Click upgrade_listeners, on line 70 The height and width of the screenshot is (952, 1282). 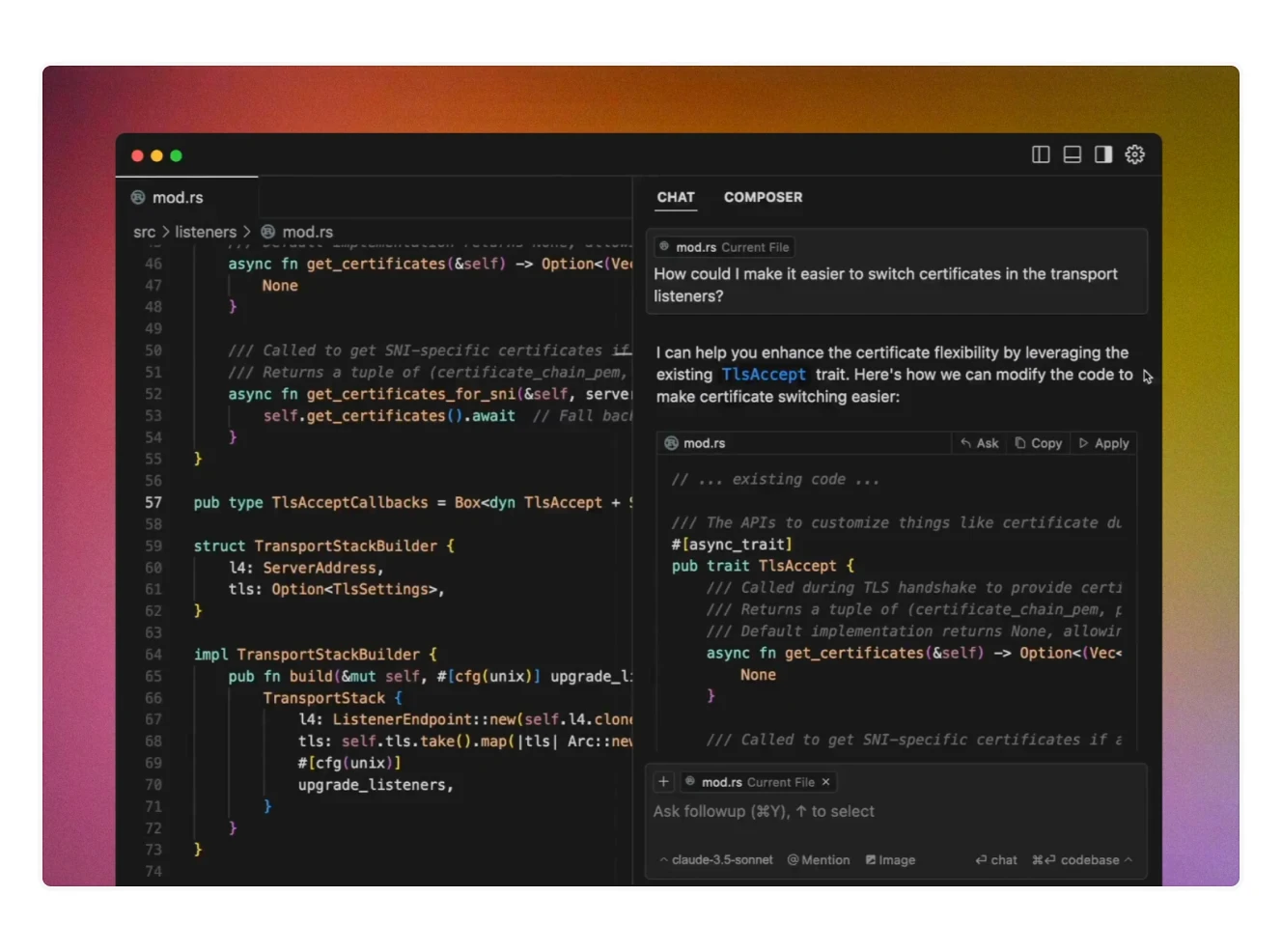pos(376,785)
